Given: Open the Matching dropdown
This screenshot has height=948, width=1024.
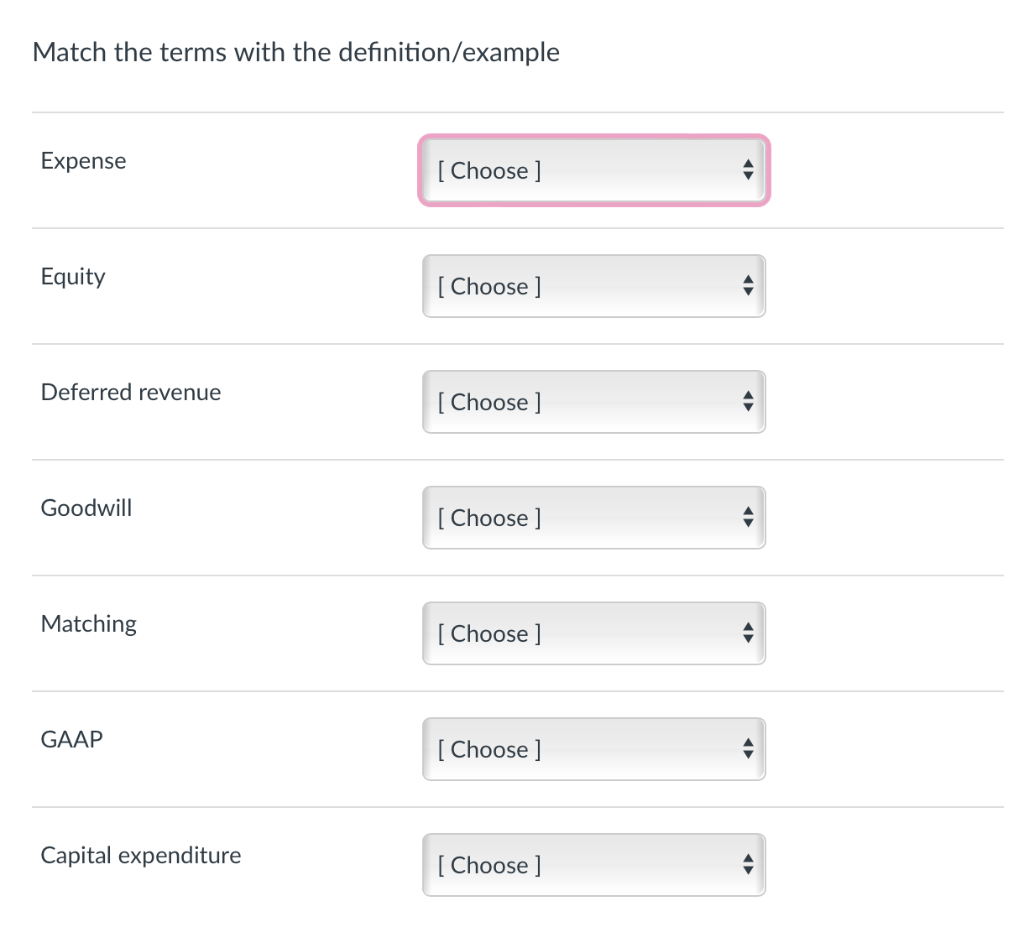Looking at the screenshot, I should point(594,633).
